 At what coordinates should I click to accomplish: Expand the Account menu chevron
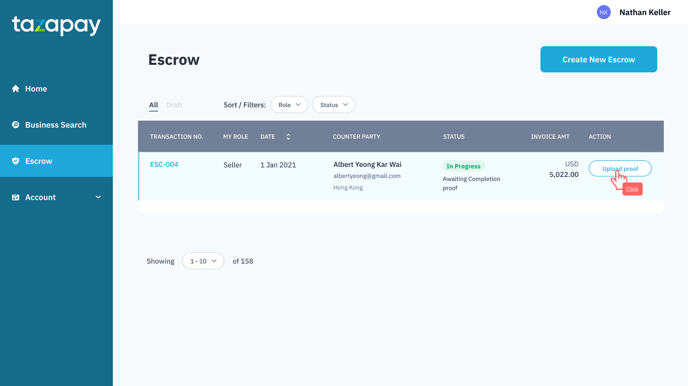(98, 197)
